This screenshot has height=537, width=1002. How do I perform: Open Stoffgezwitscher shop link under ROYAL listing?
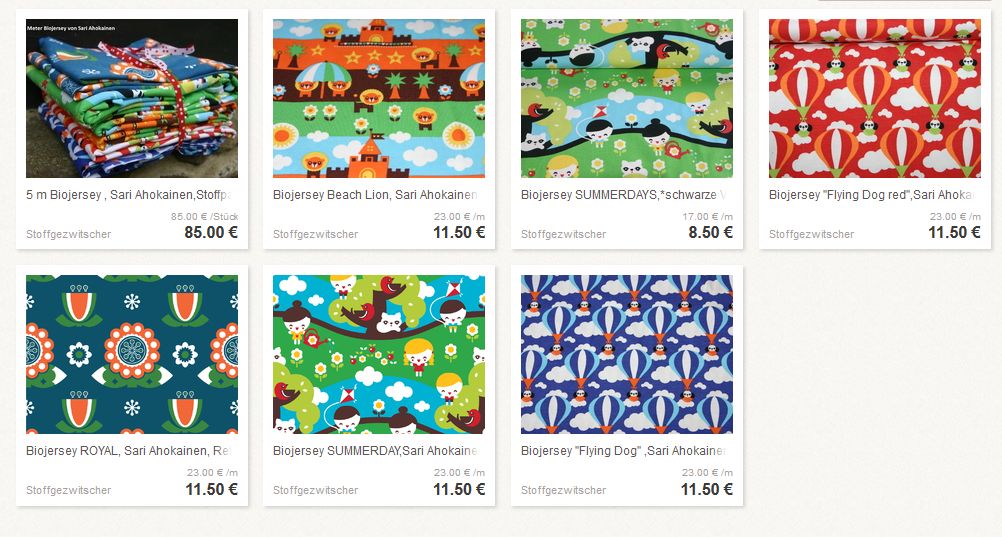pos(68,490)
